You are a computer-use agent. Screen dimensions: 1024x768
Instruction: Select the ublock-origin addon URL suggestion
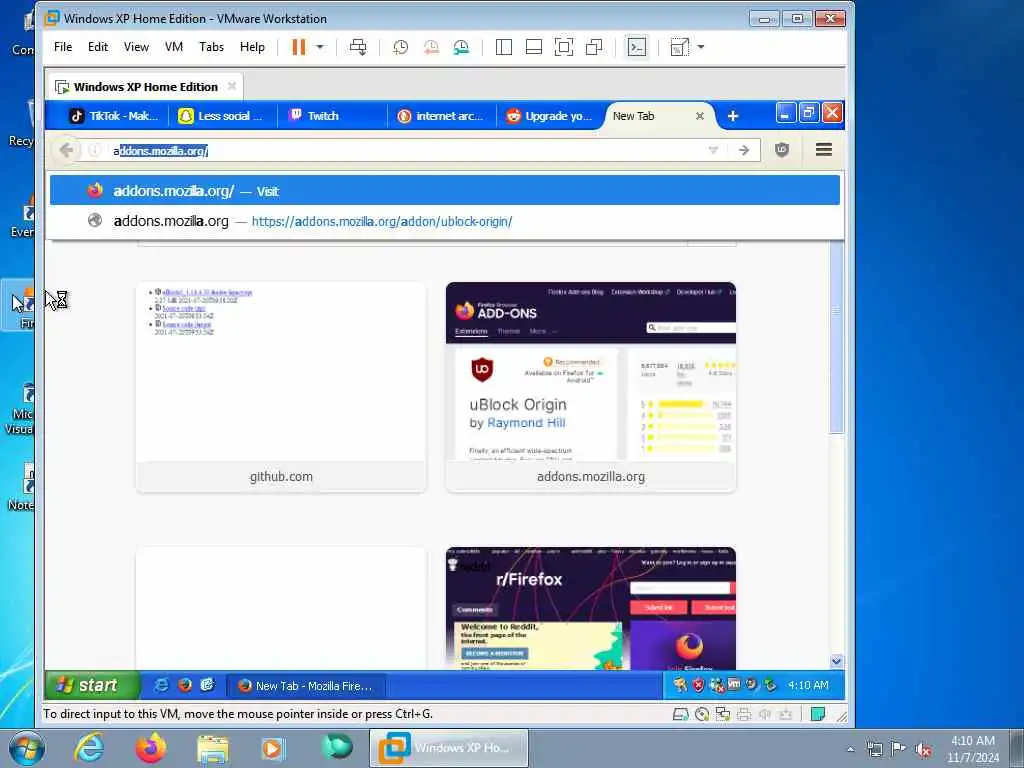pos(445,221)
